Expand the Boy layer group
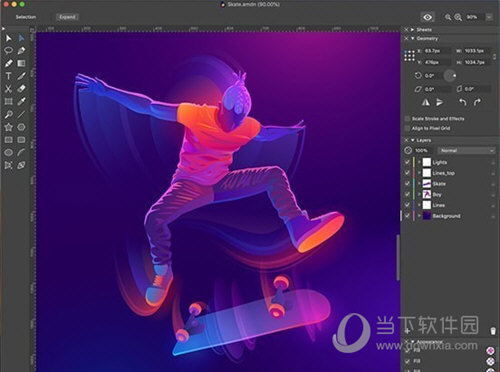This screenshot has height=372, width=500. tap(419, 194)
